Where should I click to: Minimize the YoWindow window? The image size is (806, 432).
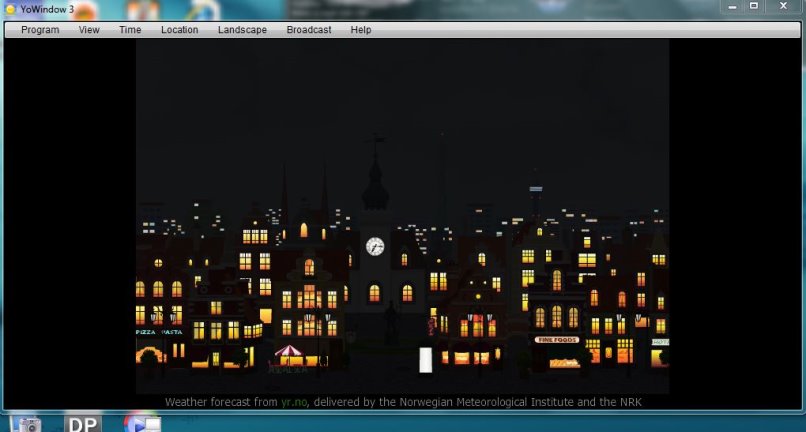(x=731, y=6)
